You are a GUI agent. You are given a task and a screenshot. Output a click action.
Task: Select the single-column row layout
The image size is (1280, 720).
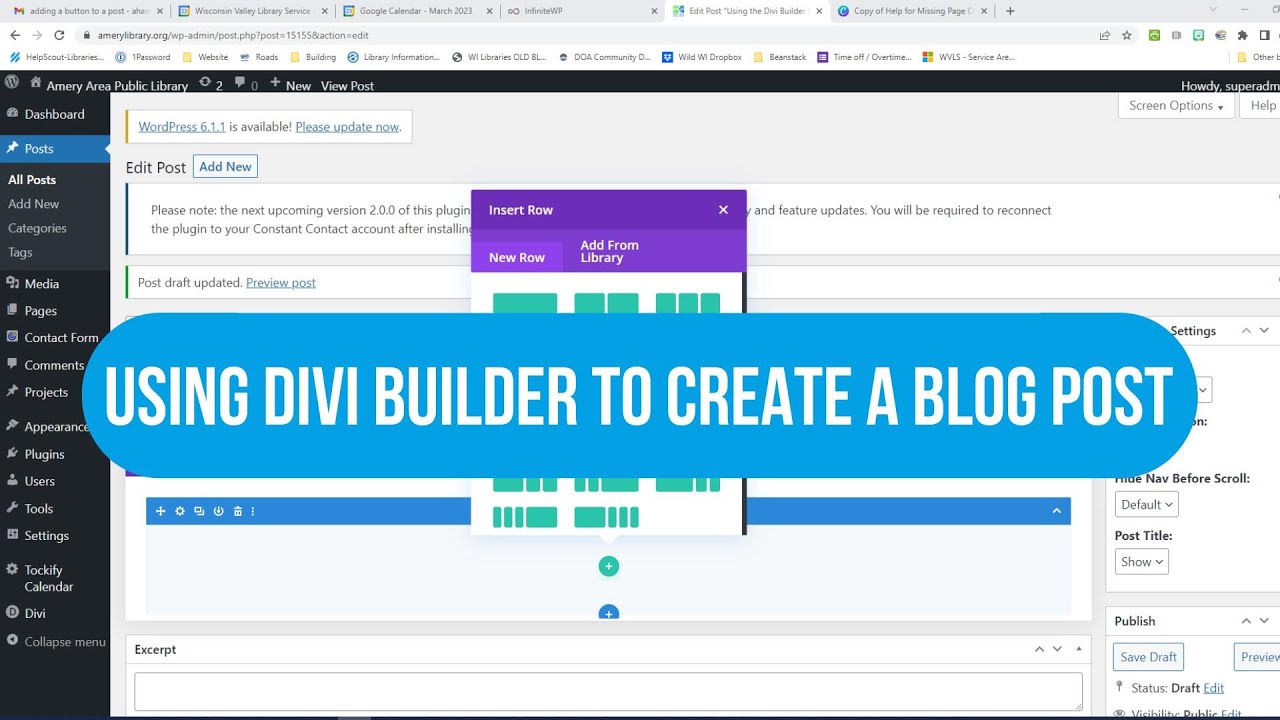pos(525,303)
